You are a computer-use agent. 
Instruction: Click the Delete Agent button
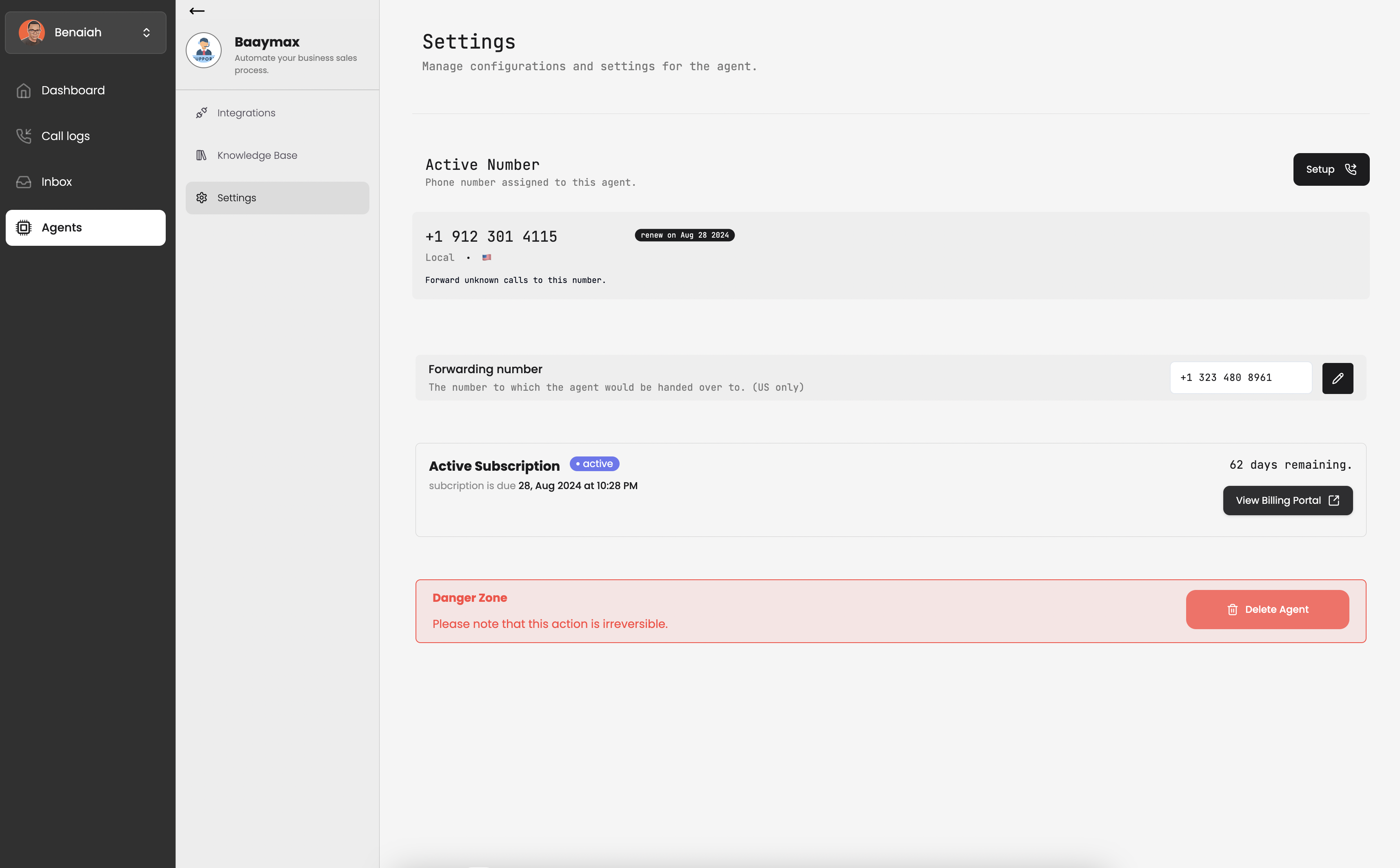(x=1267, y=610)
